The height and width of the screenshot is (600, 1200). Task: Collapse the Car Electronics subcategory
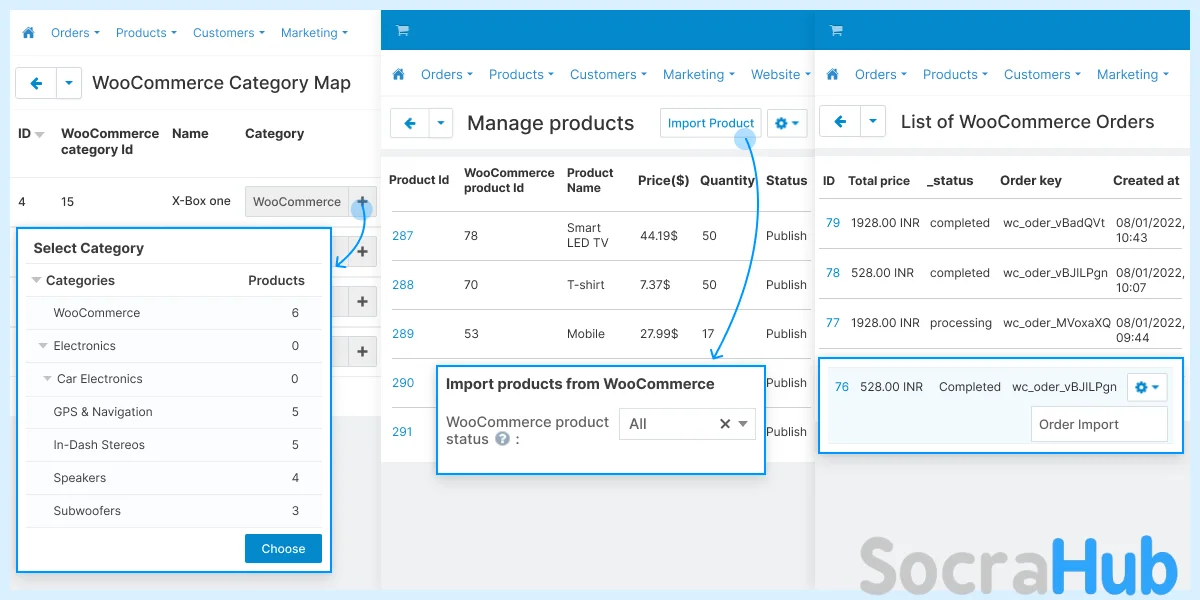tap(47, 379)
